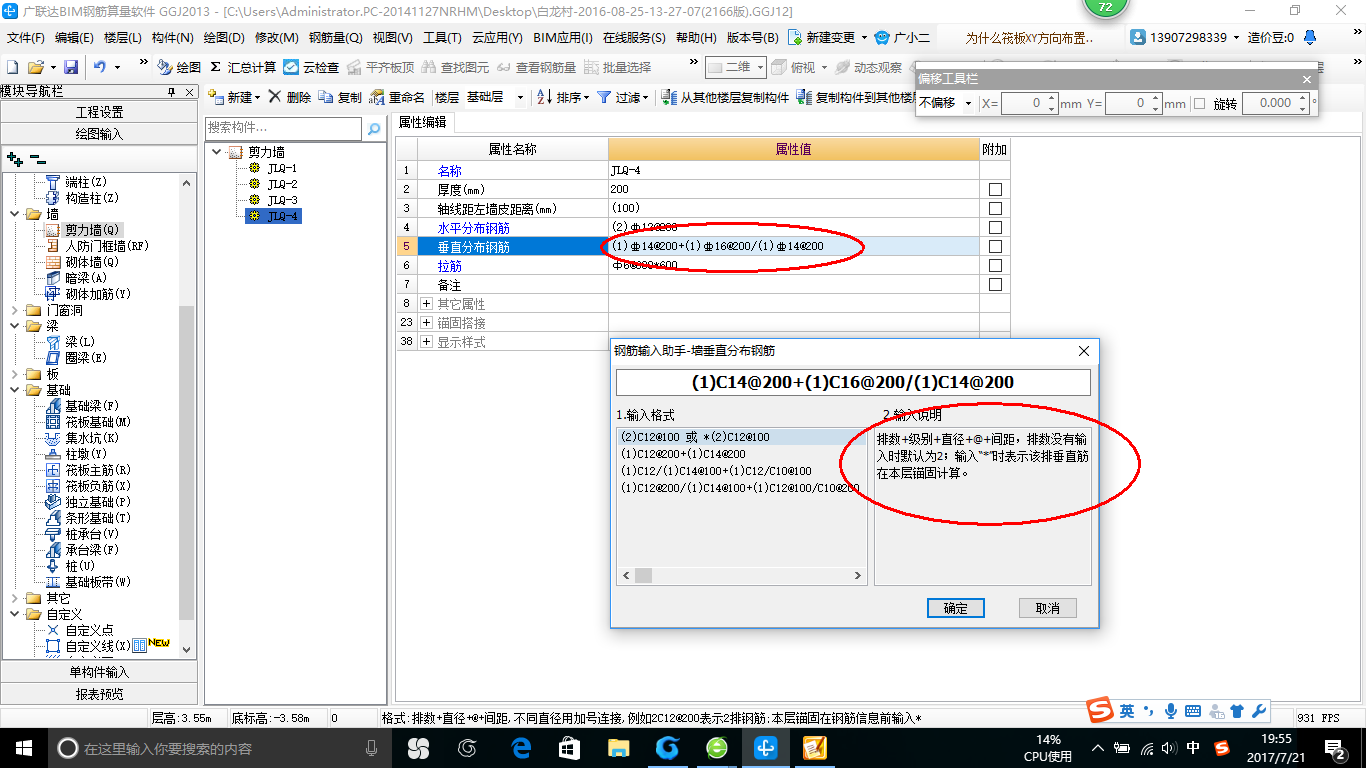
Task: Click the Windows Start button
Action: coord(23,748)
